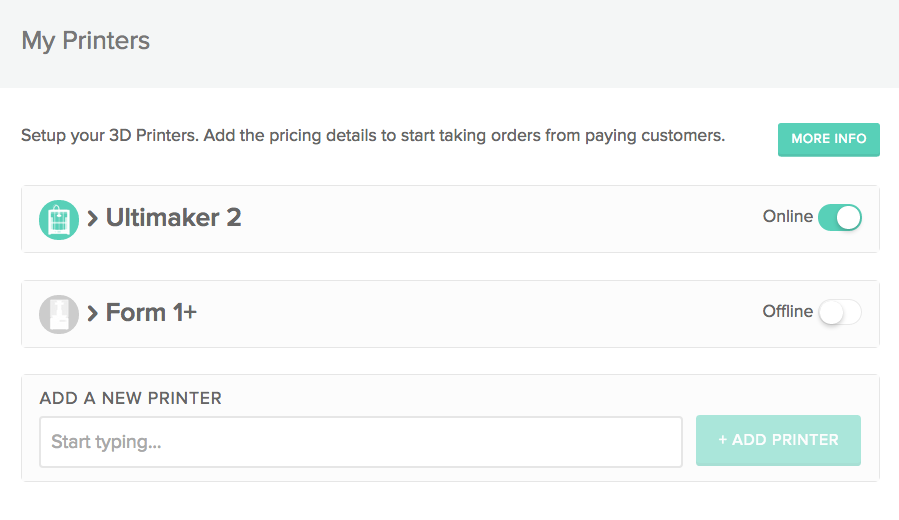Click the Offline status label

click(x=788, y=312)
